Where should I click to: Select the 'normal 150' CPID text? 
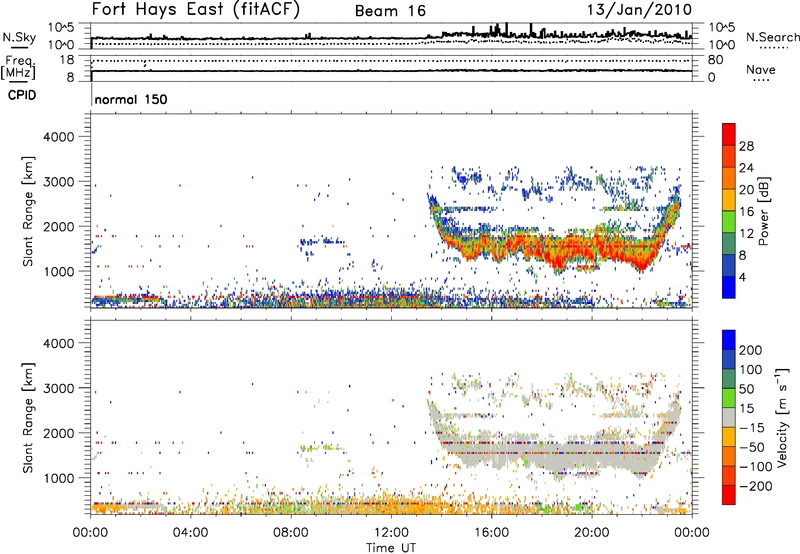pyautogui.click(x=131, y=99)
